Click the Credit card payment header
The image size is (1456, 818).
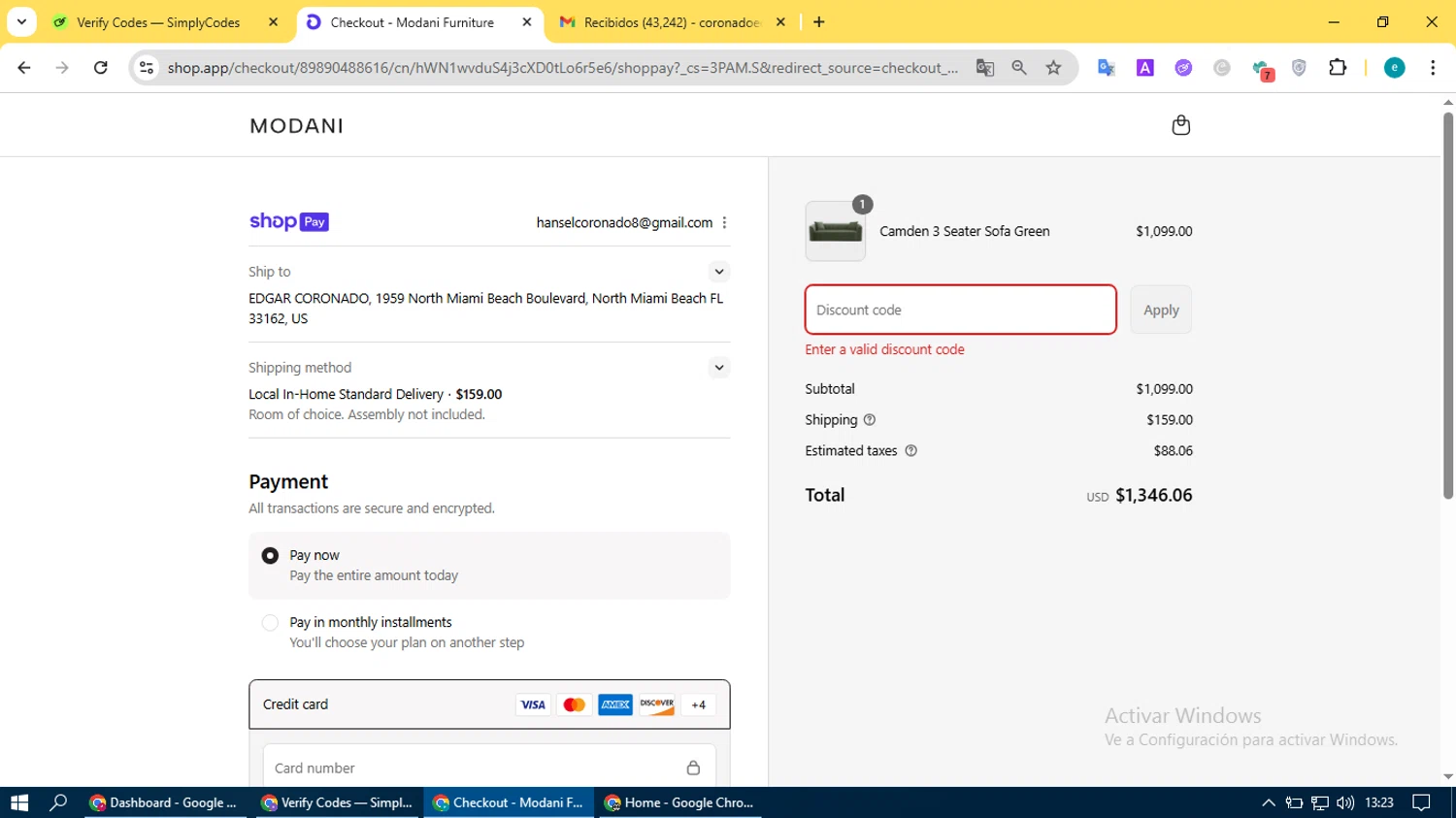(x=489, y=704)
